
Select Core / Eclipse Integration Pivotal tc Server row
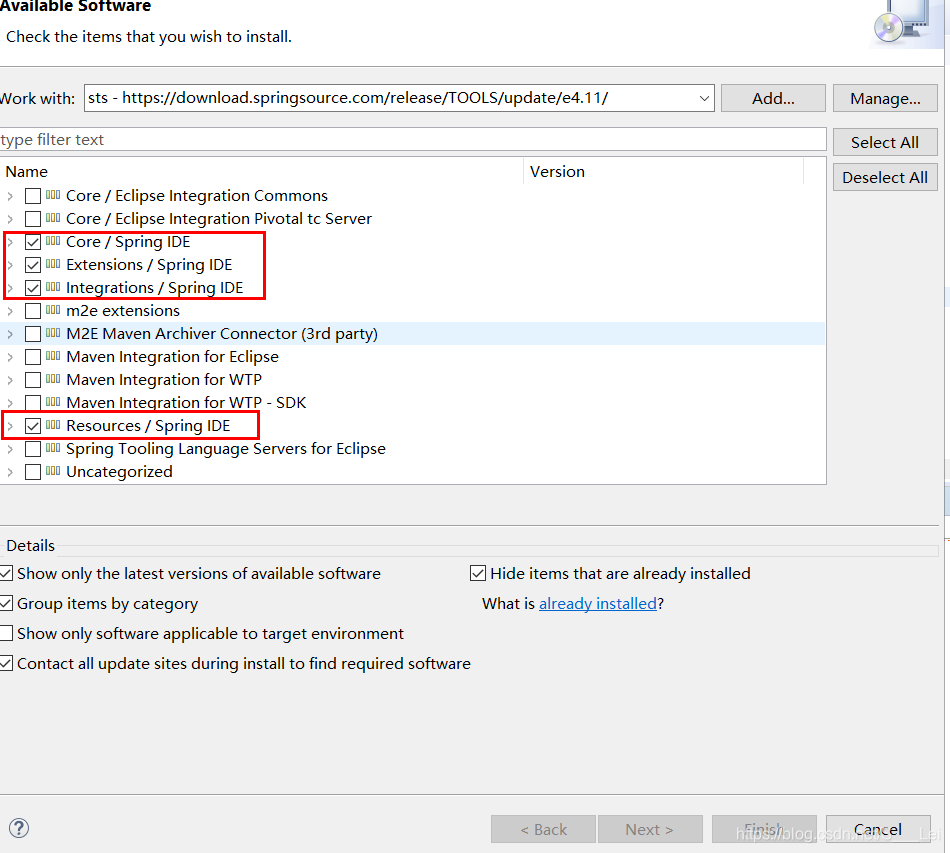coord(413,219)
